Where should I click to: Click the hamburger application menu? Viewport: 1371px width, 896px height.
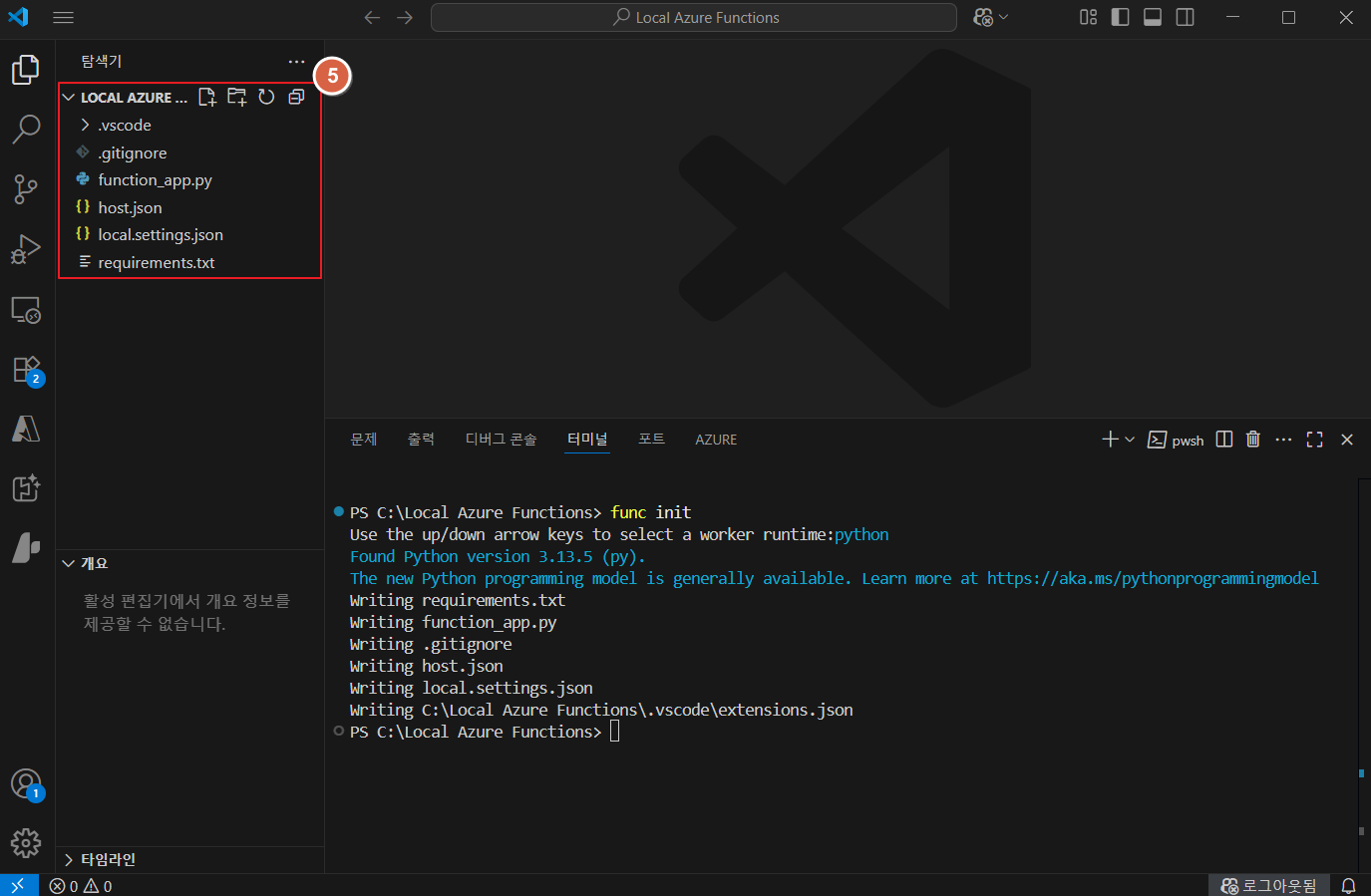pos(63,17)
